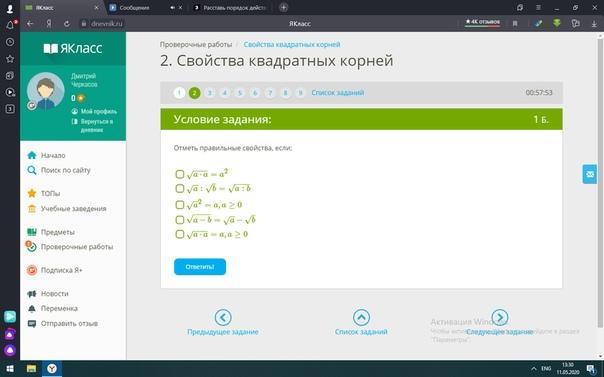This screenshot has width=604, height=377.
Task: Open the Yandex browser taskbar icon
Action: (x=52, y=369)
